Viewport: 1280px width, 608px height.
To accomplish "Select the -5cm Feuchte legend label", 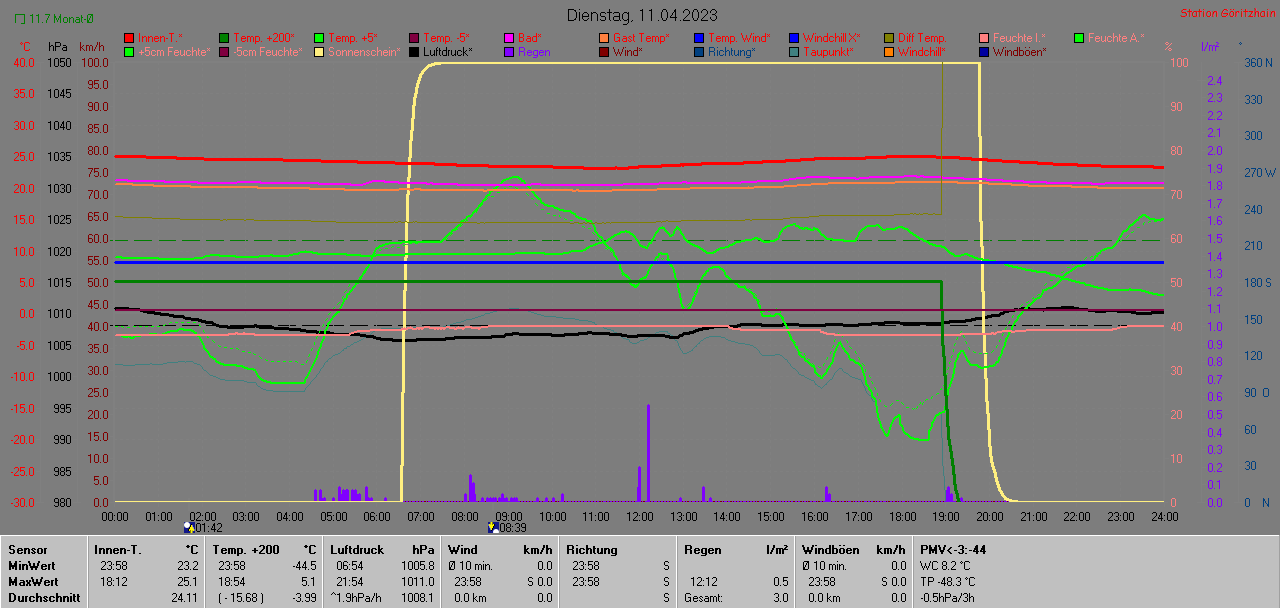I will point(267,52).
